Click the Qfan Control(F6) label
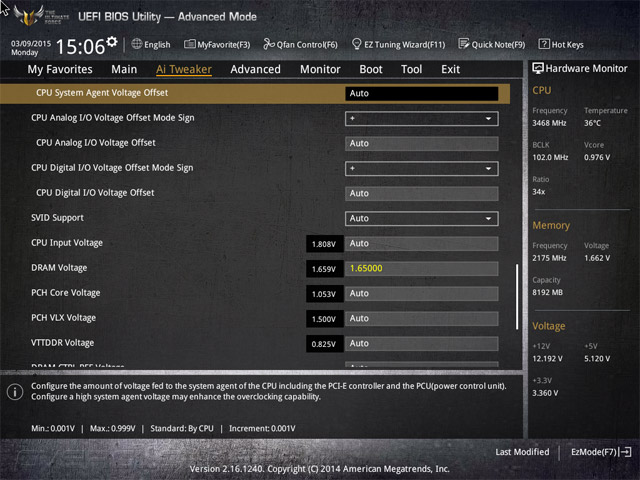This screenshot has height=480, width=640. [x=307, y=44]
